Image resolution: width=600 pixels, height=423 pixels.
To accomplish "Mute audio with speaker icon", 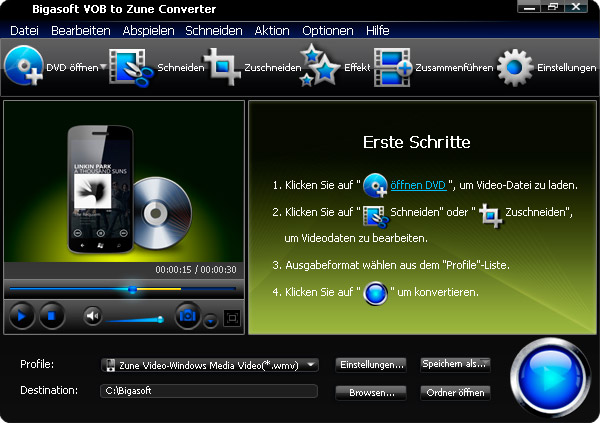I will [x=93, y=316].
